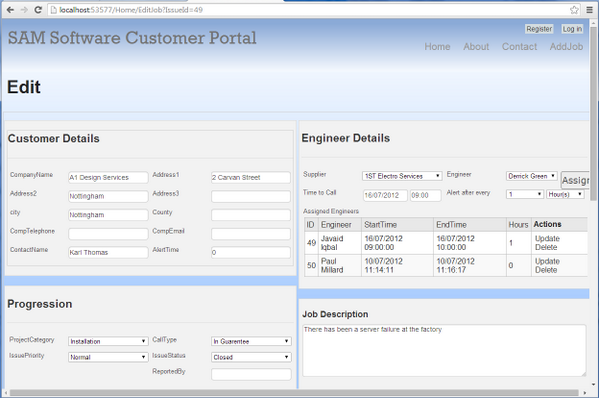Click Update for engineer Javaid Iqbal
This screenshot has width=599, height=398.
point(547,238)
